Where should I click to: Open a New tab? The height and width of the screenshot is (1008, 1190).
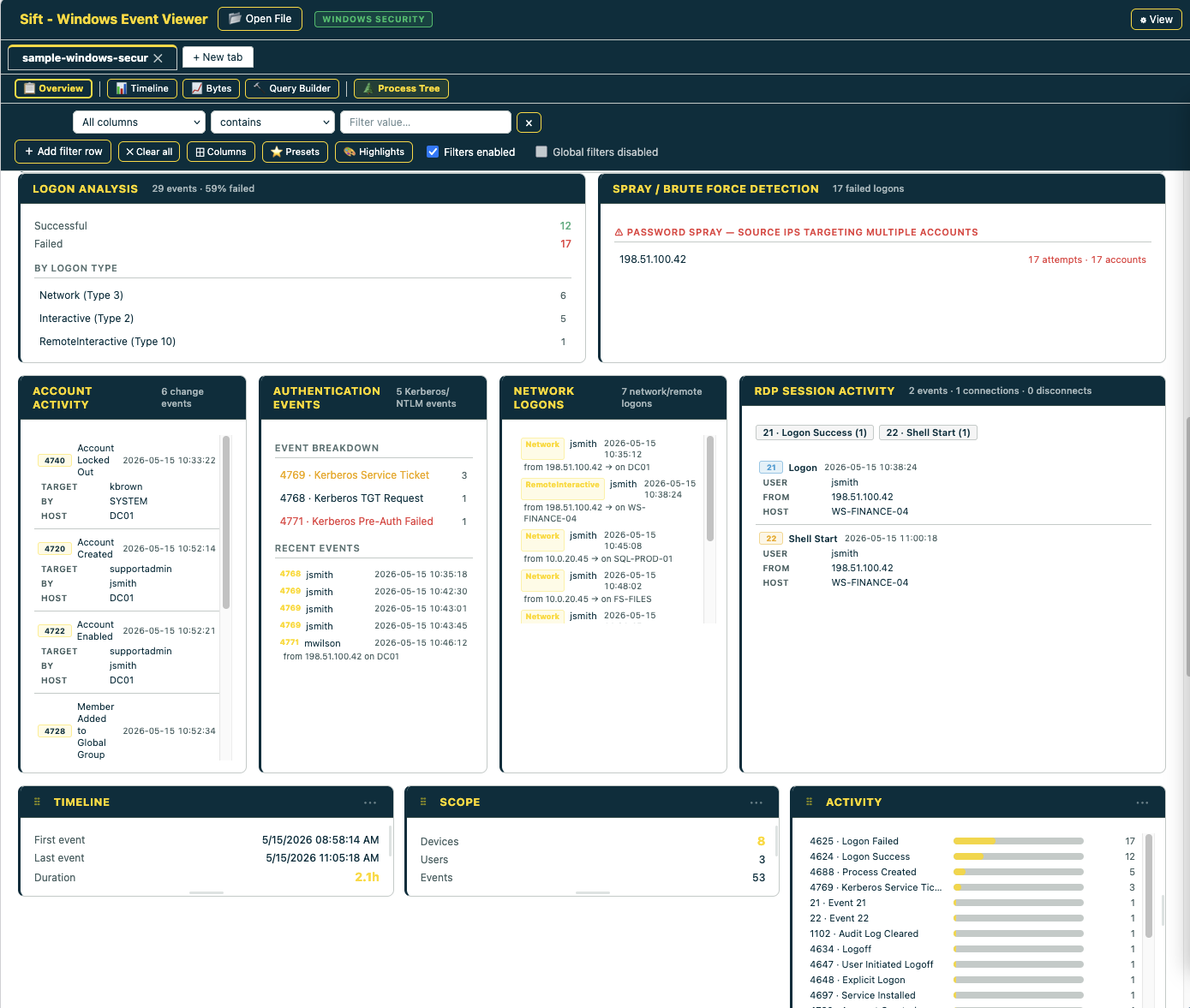[218, 57]
